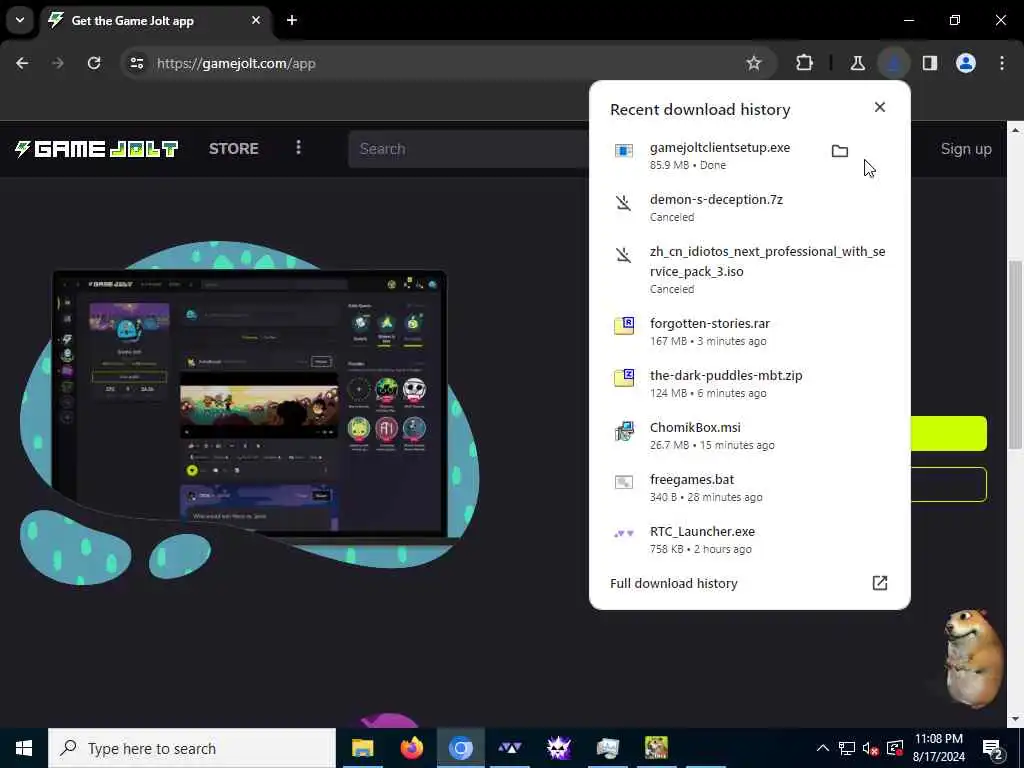
Task: Open the Chrome profile avatar
Action: coord(966,63)
